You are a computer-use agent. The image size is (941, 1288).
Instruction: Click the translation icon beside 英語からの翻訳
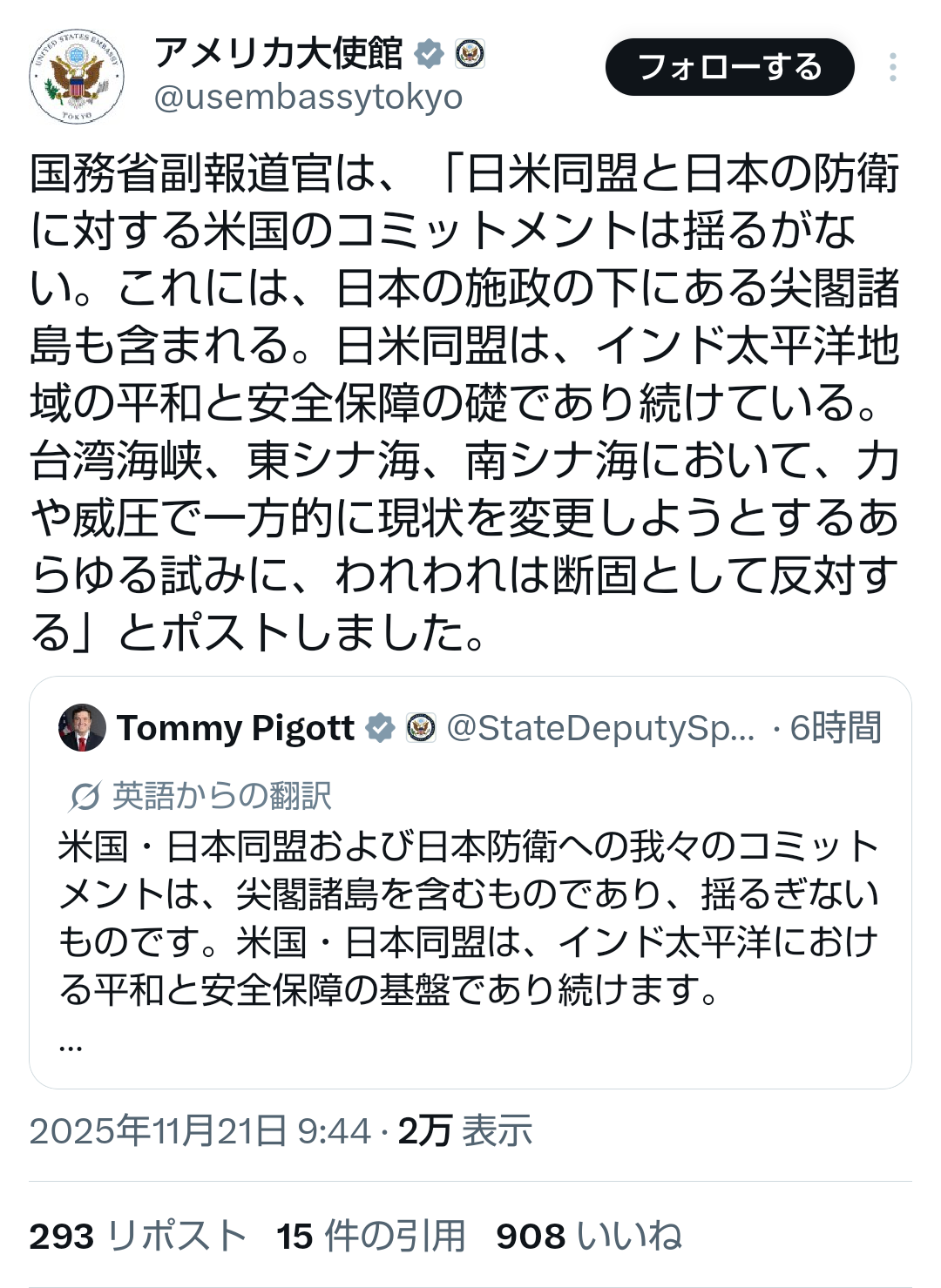click(x=85, y=796)
